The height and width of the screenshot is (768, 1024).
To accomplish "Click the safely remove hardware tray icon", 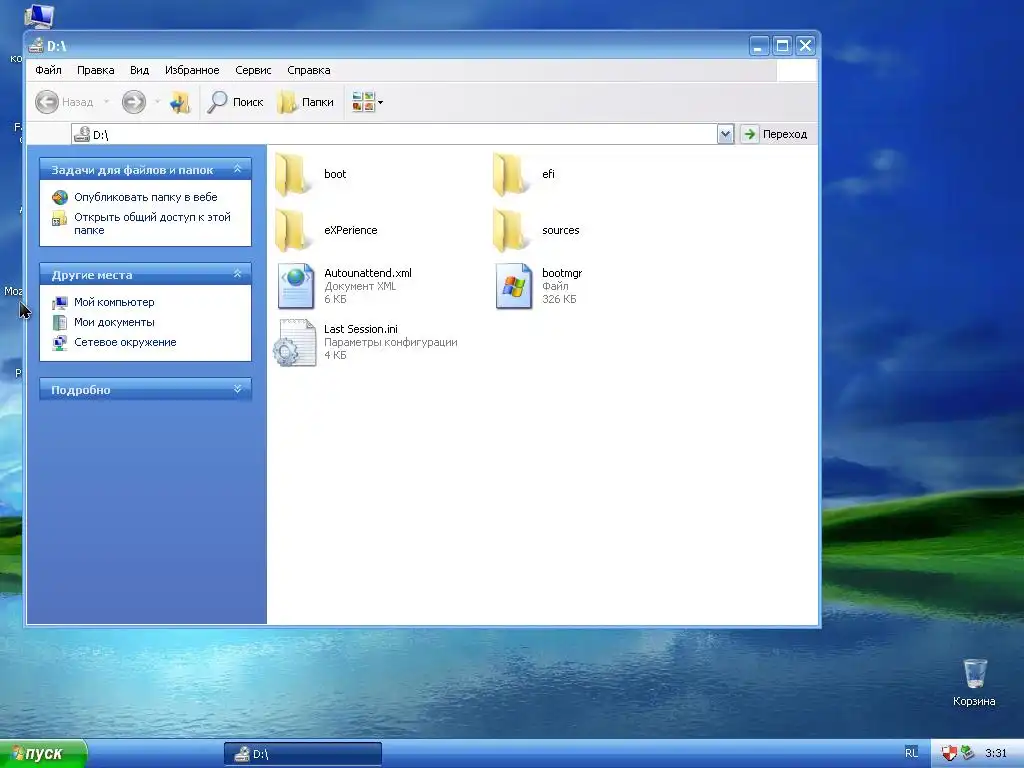I will tap(967, 753).
